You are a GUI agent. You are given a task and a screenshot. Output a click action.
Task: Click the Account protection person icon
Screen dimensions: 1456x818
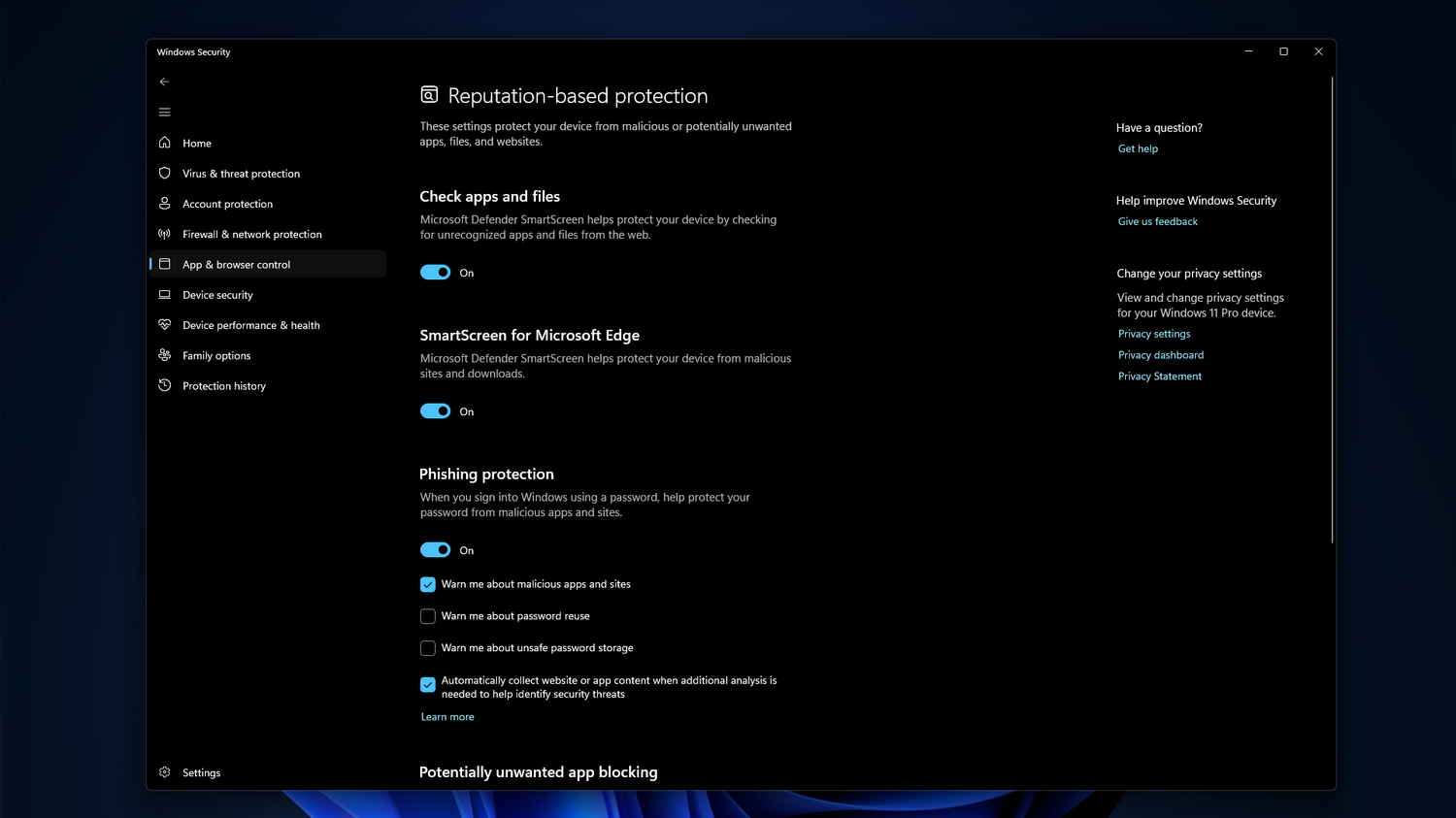(164, 204)
